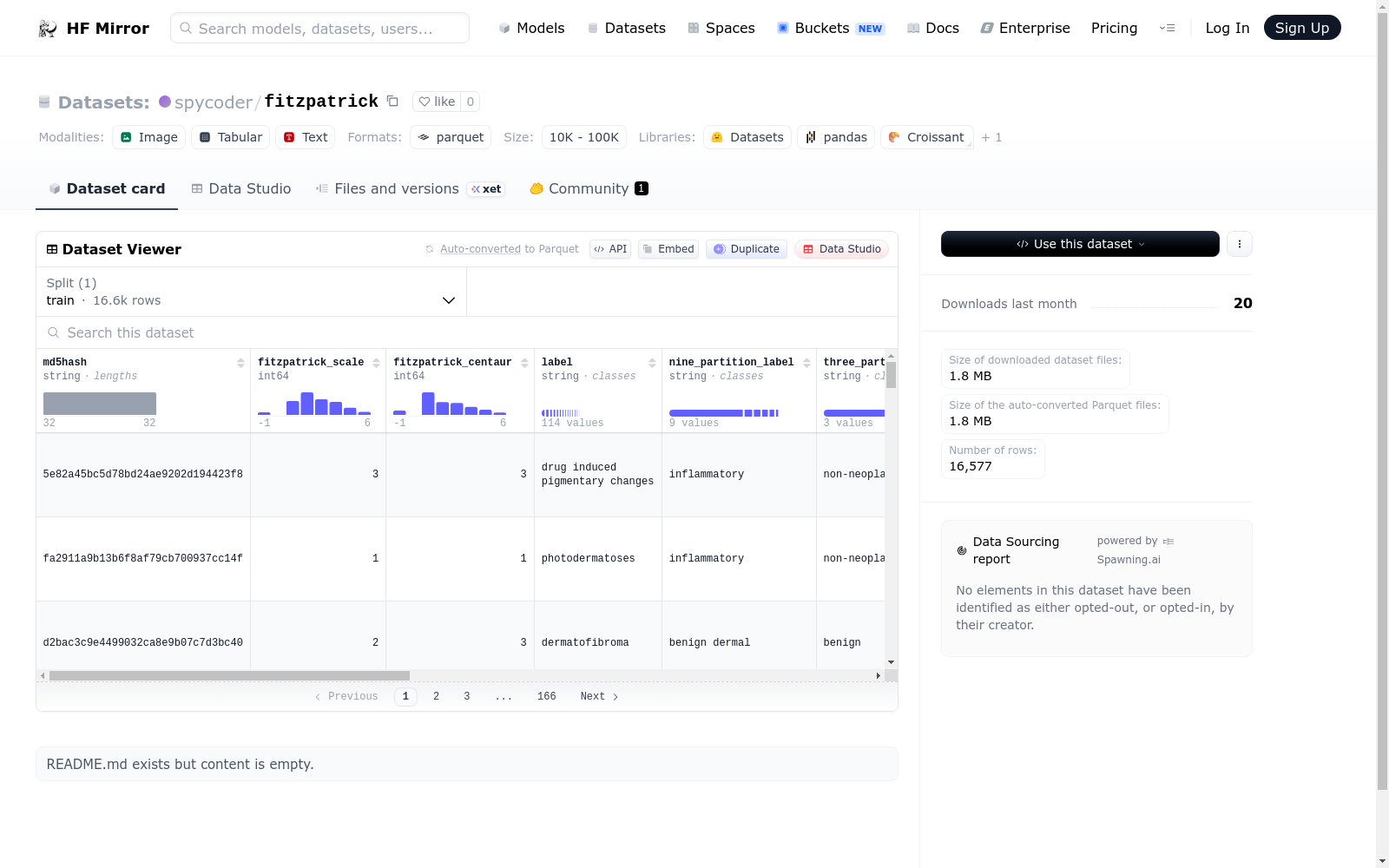This screenshot has height=868, width=1389.
Task: Focus the main search models field
Action: tap(319, 28)
